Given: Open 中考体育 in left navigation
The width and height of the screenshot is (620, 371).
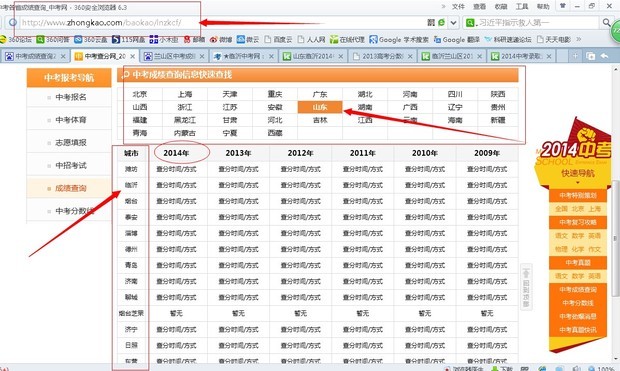Looking at the screenshot, I should click(x=71, y=120).
